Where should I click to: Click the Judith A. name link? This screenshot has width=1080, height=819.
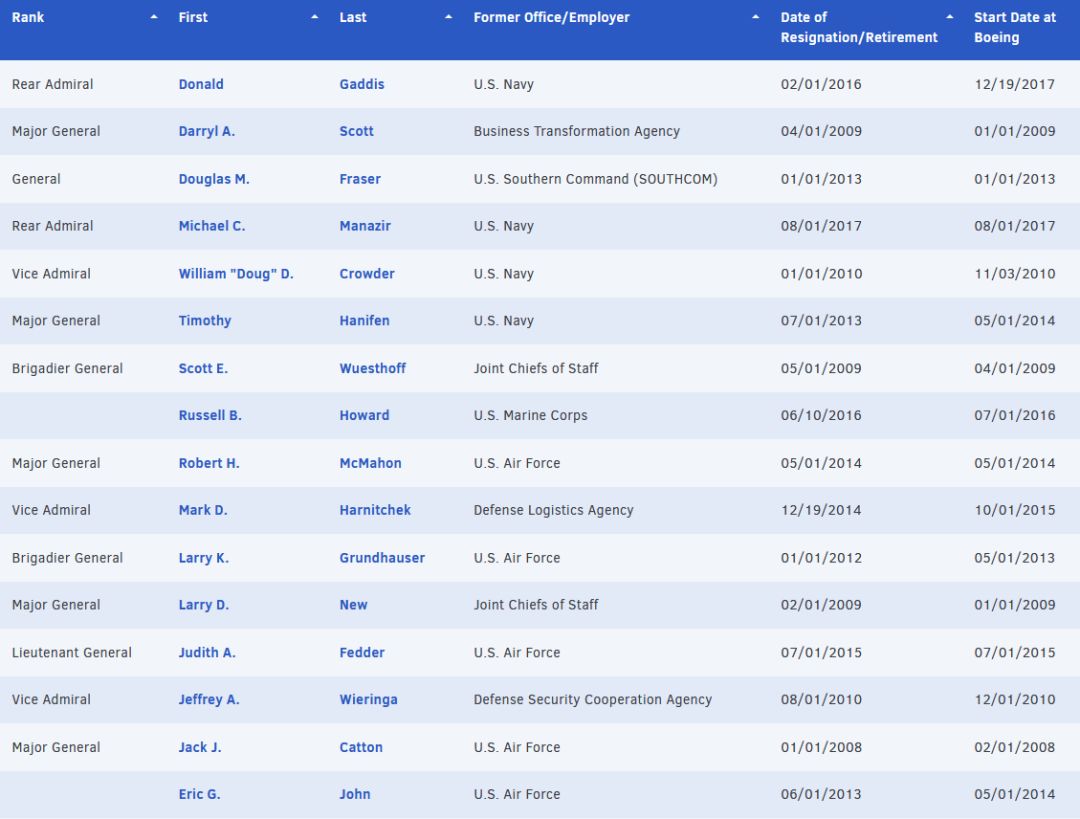point(207,653)
